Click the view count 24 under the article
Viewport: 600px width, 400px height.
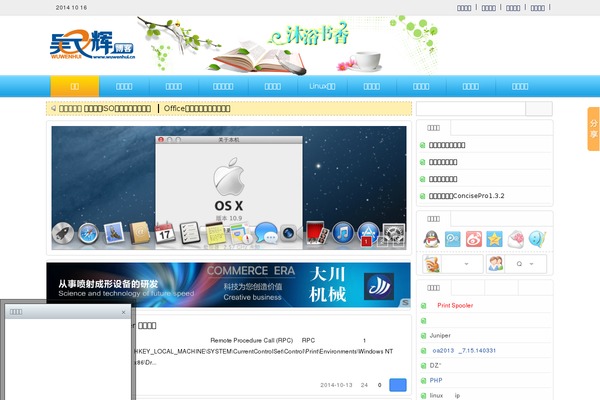pos(364,385)
